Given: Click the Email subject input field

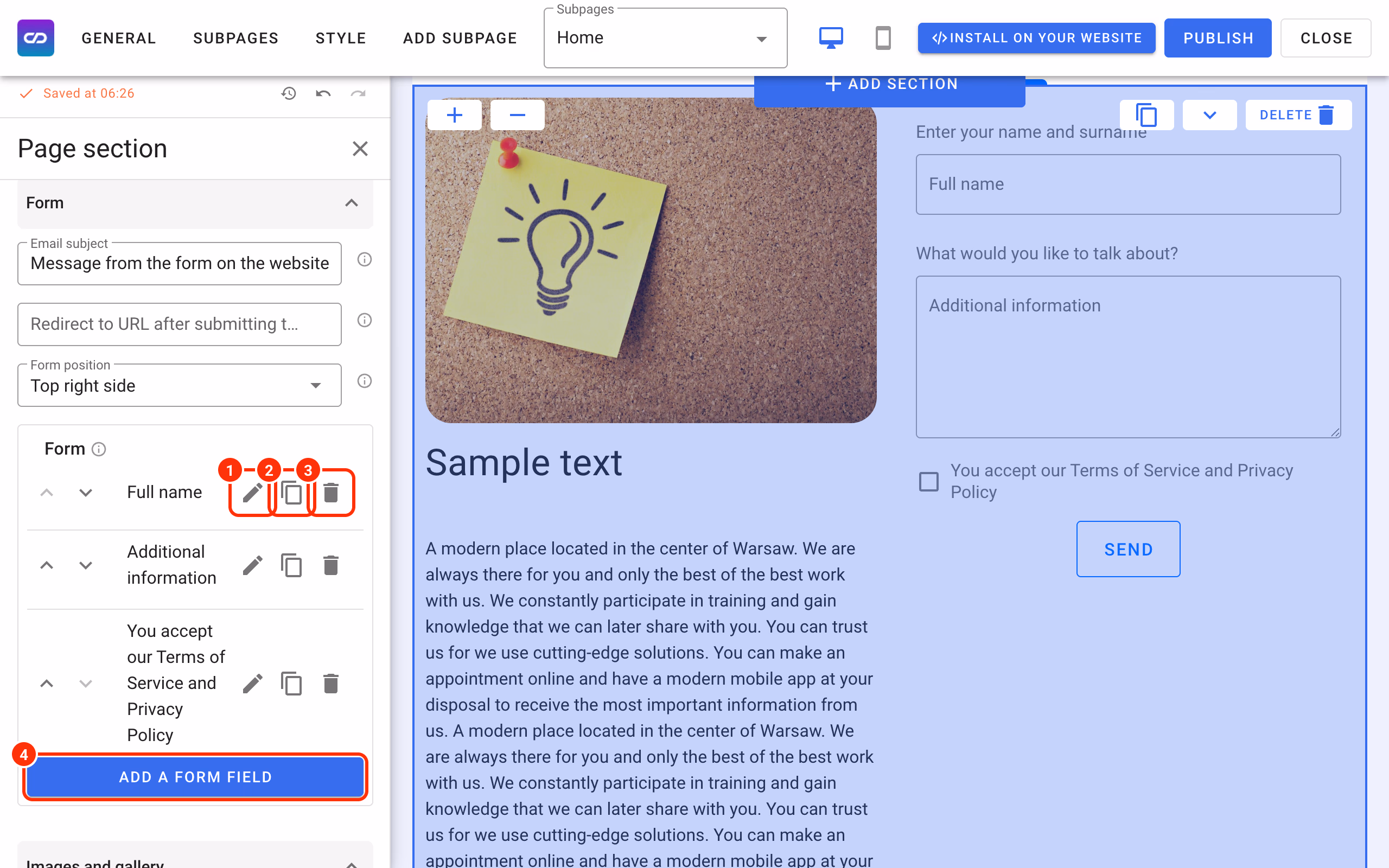Looking at the screenshot, I should tap(180, 264).
